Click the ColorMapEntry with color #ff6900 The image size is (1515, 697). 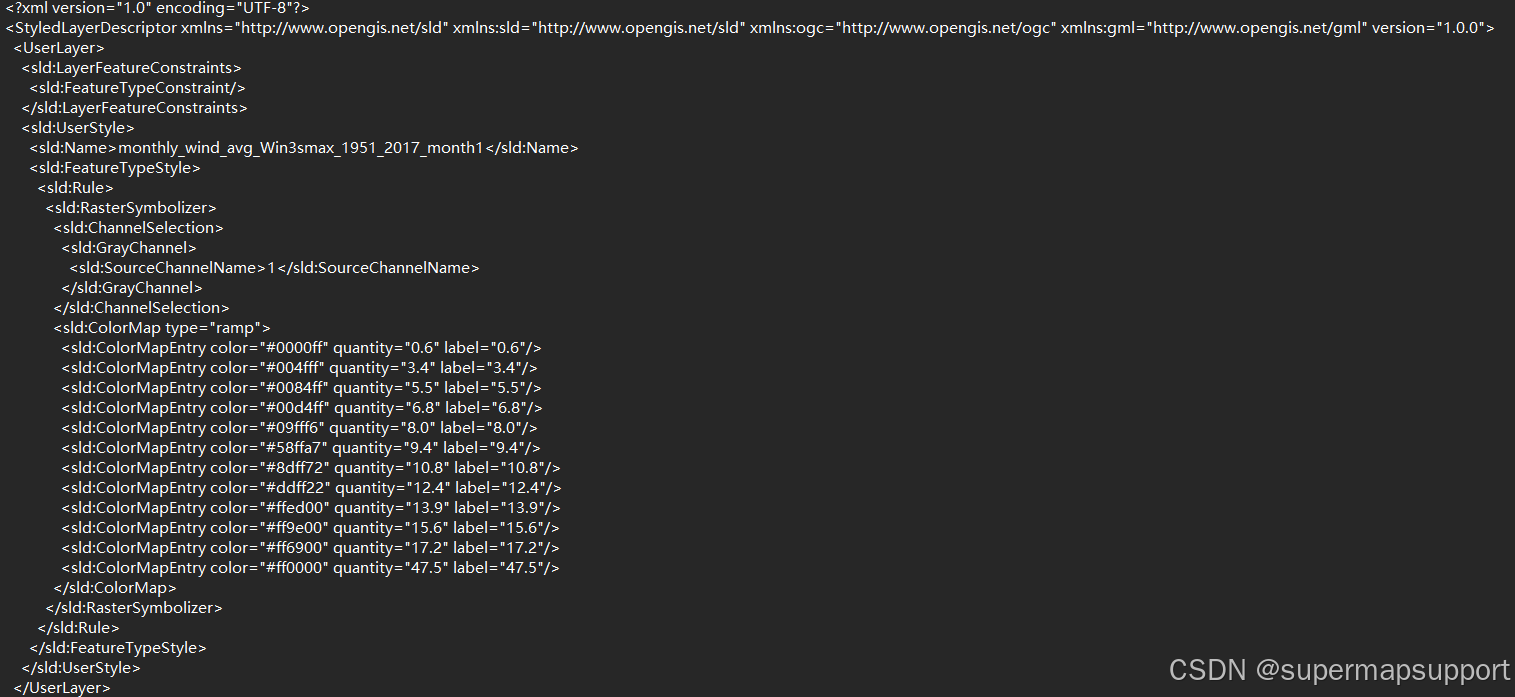310,548
